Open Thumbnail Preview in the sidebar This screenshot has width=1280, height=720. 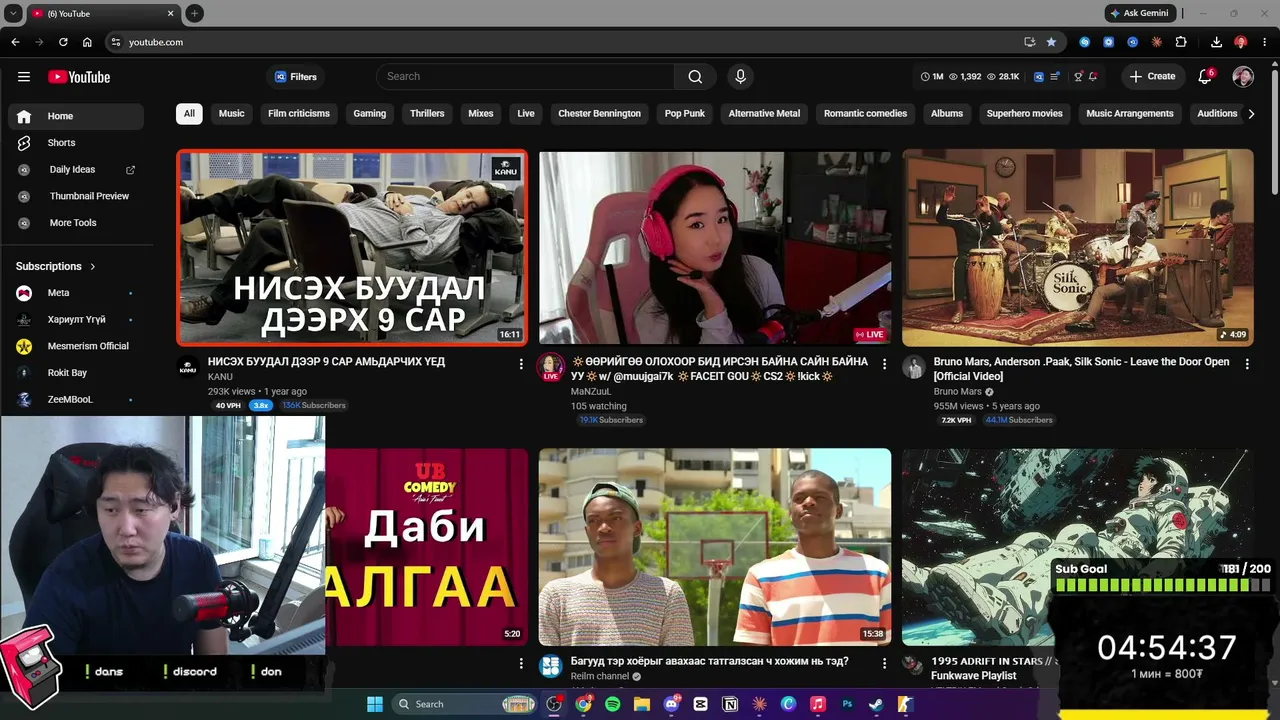click(x=76, y=196)
